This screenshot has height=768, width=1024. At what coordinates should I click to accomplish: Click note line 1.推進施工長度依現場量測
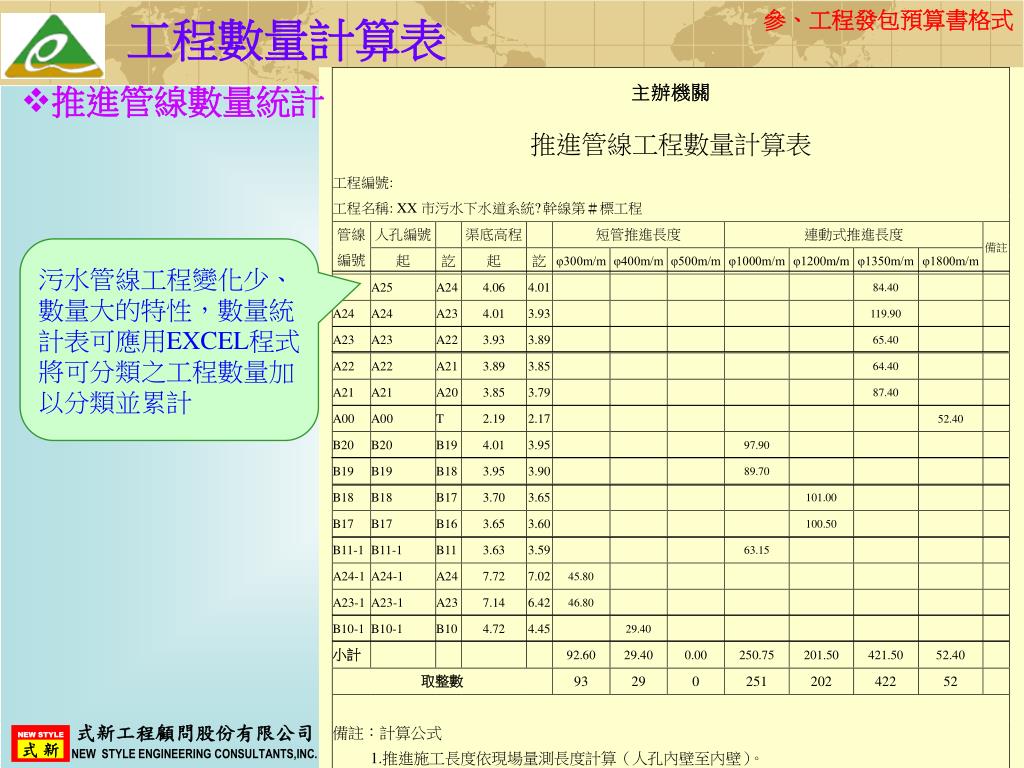coord(565,758)
